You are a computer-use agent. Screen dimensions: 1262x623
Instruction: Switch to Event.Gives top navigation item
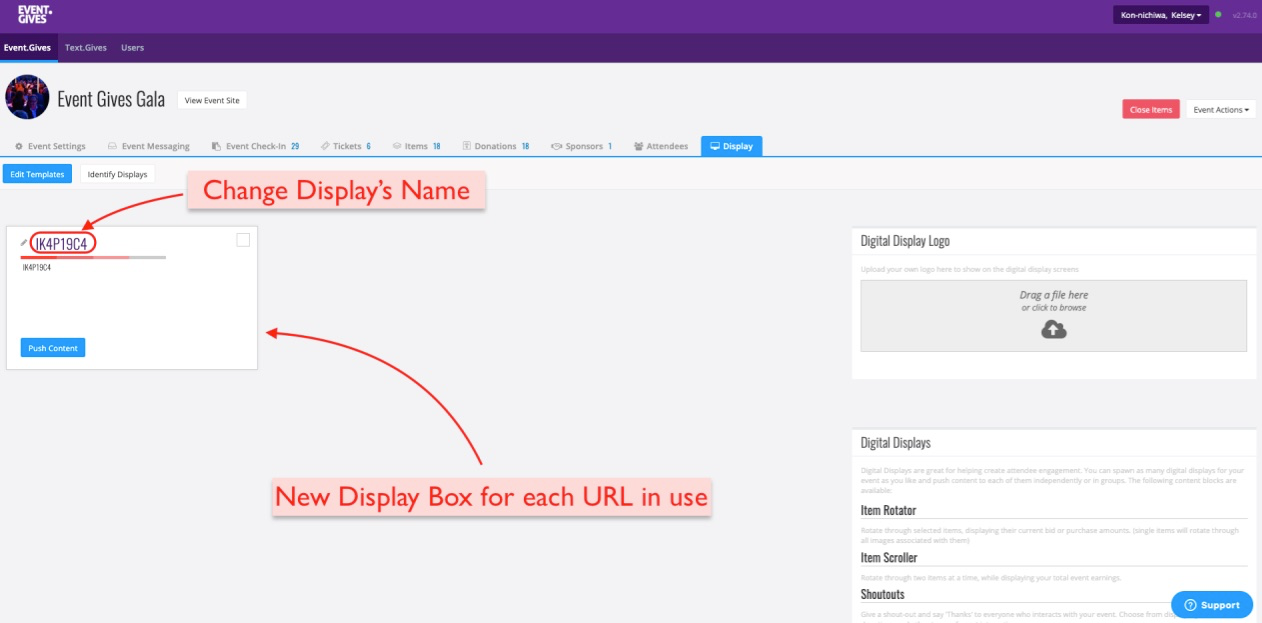tap(27, 47)
